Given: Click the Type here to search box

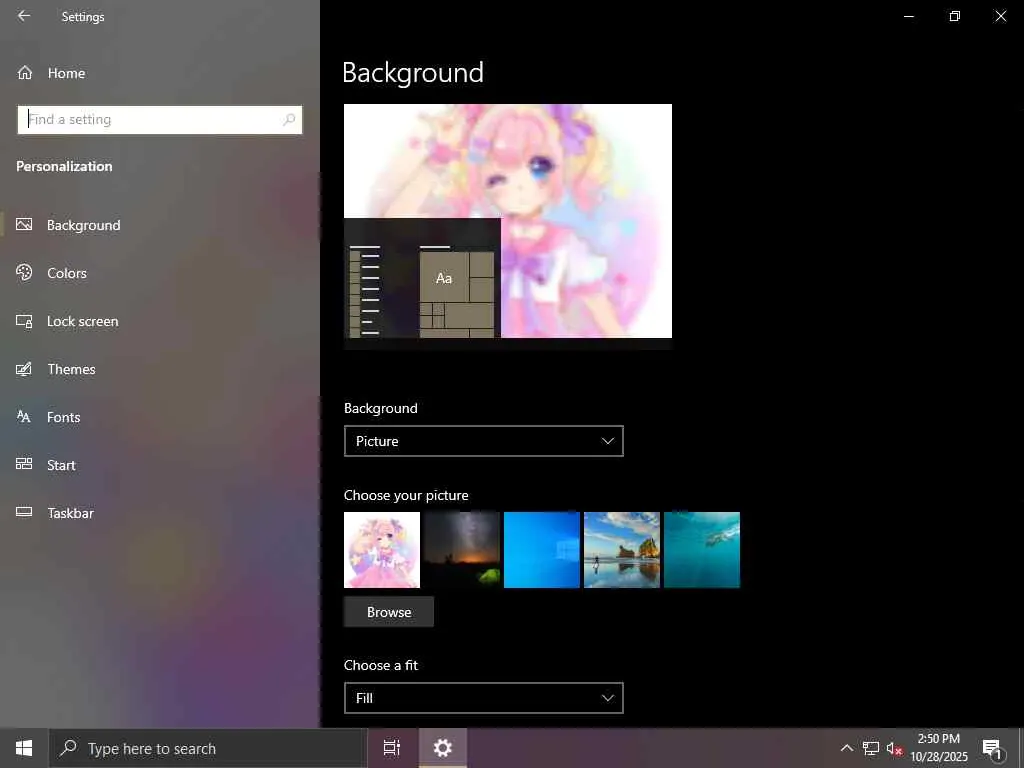Looking at the screenshot, I should pyautogui.click(x=208, y=748).
